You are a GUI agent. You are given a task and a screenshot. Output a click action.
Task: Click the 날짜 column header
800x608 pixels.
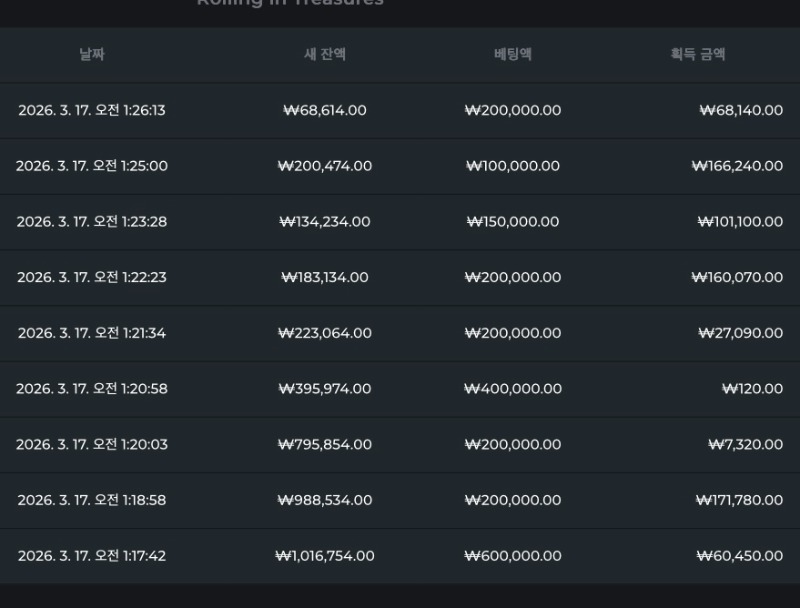91,55
